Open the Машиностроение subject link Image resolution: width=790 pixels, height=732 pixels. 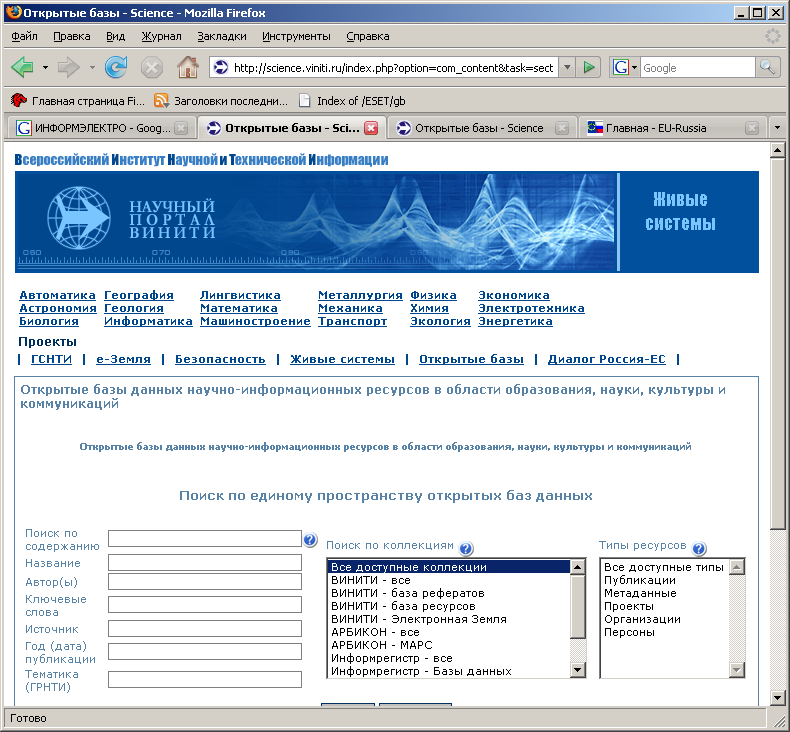click(255, 321)
